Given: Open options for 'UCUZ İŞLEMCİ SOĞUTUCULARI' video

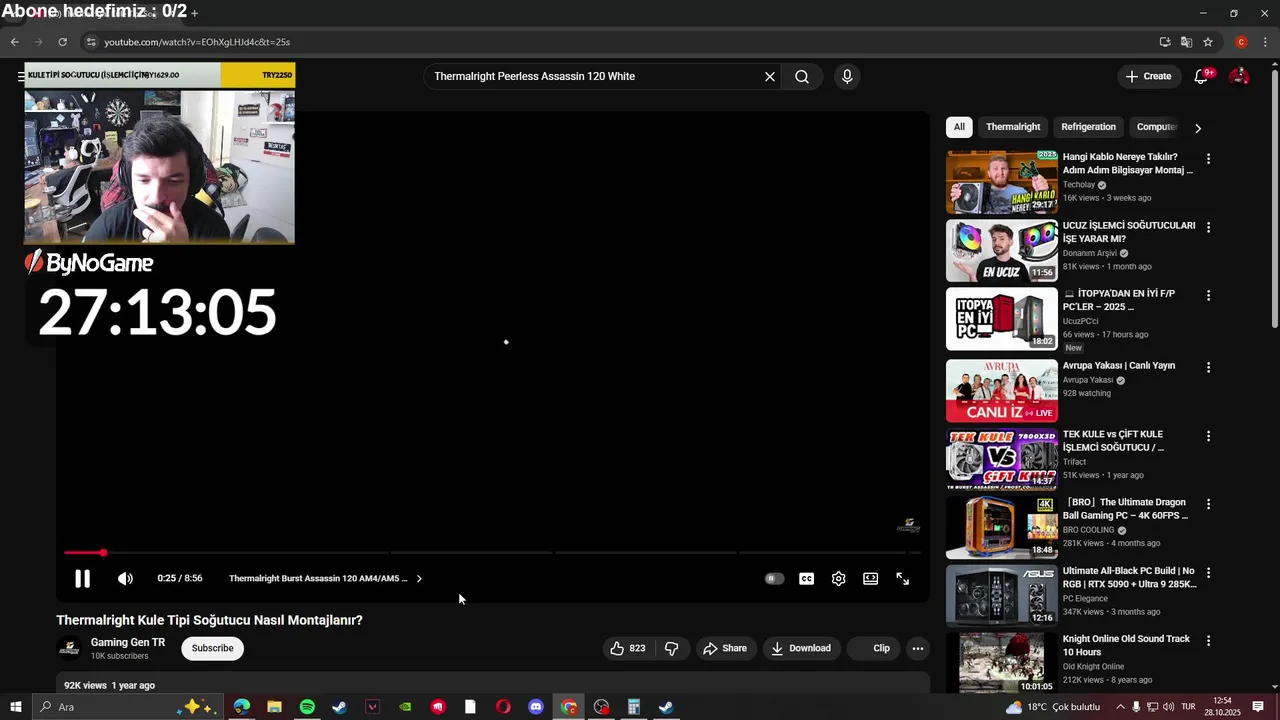Looking at the screenshot, I should (x=1208, y=227).
